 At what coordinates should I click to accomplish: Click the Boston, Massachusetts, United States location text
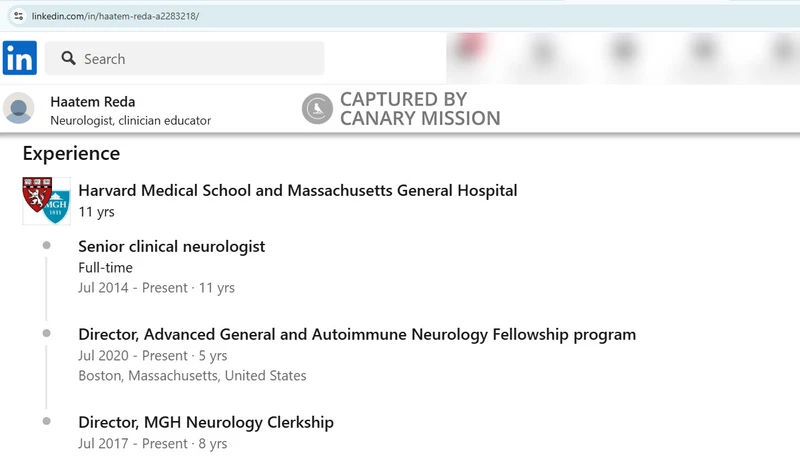[192, 376]
